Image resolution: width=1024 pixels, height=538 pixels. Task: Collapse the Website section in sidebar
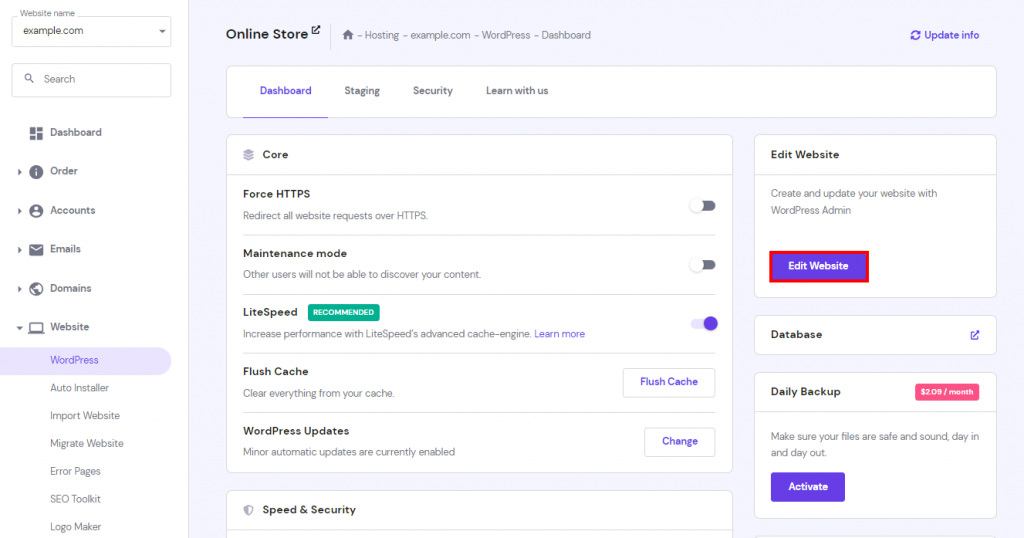(x=19, y=328)
